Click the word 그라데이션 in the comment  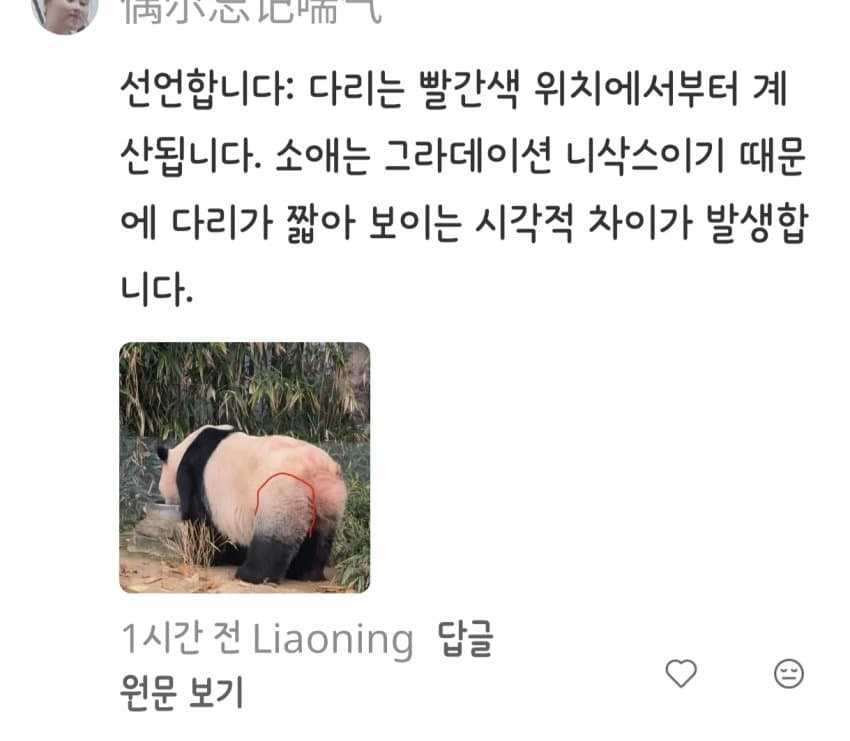coord(468,156)
